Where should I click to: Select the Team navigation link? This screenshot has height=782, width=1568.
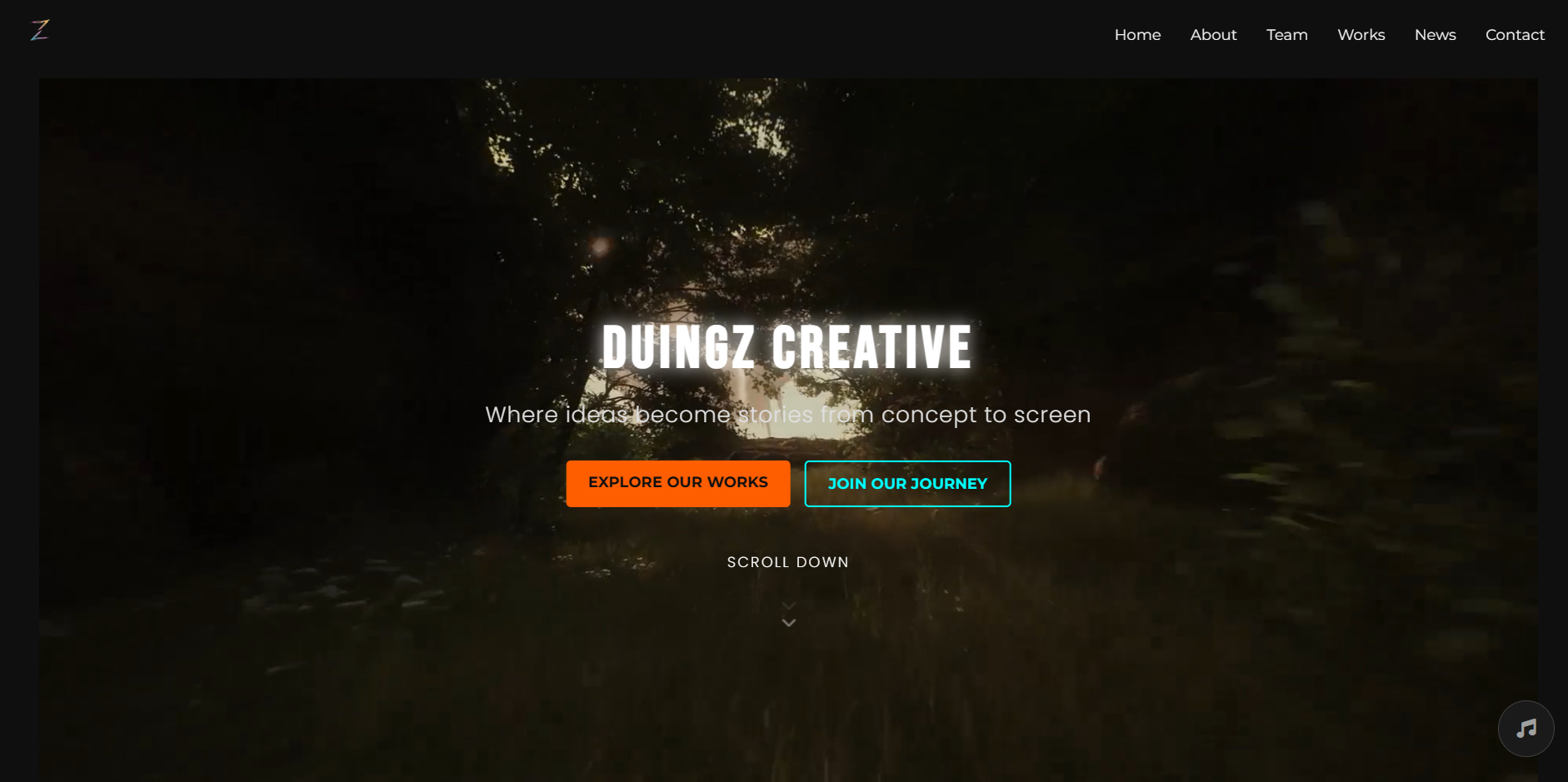1286,35
